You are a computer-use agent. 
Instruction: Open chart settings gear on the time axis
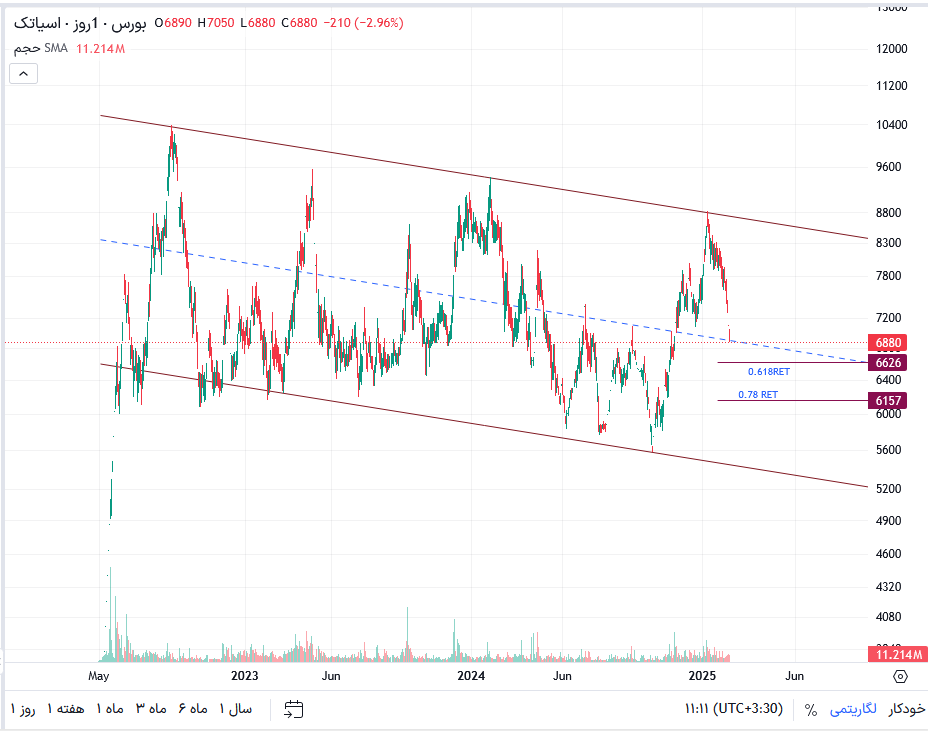(x=900, y=676)
